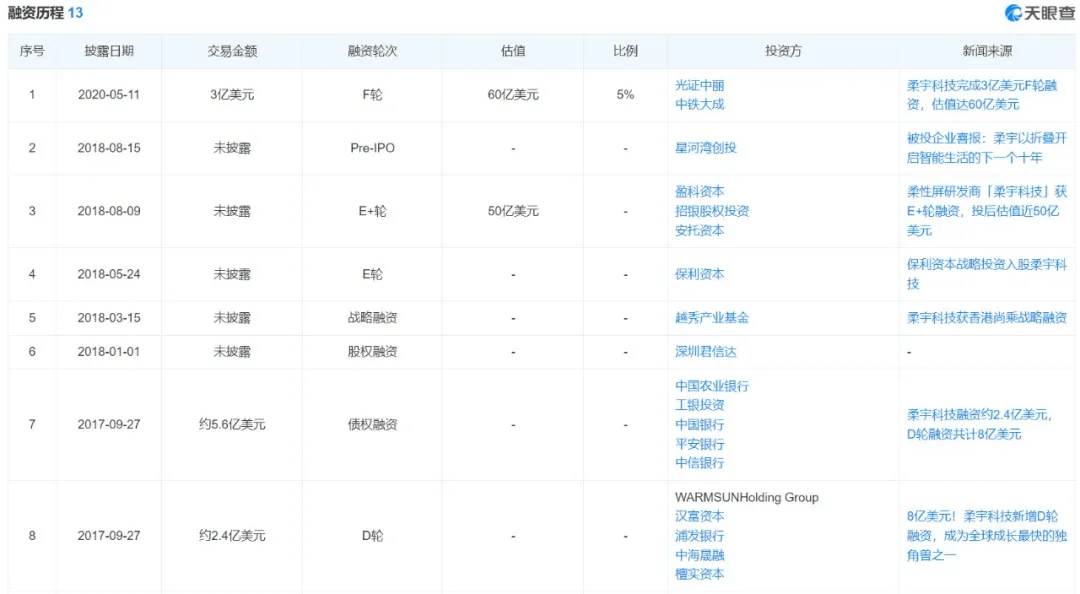Click the 中国农业银行 investor link
1080x594 pixels.
[x=712, y=386]
